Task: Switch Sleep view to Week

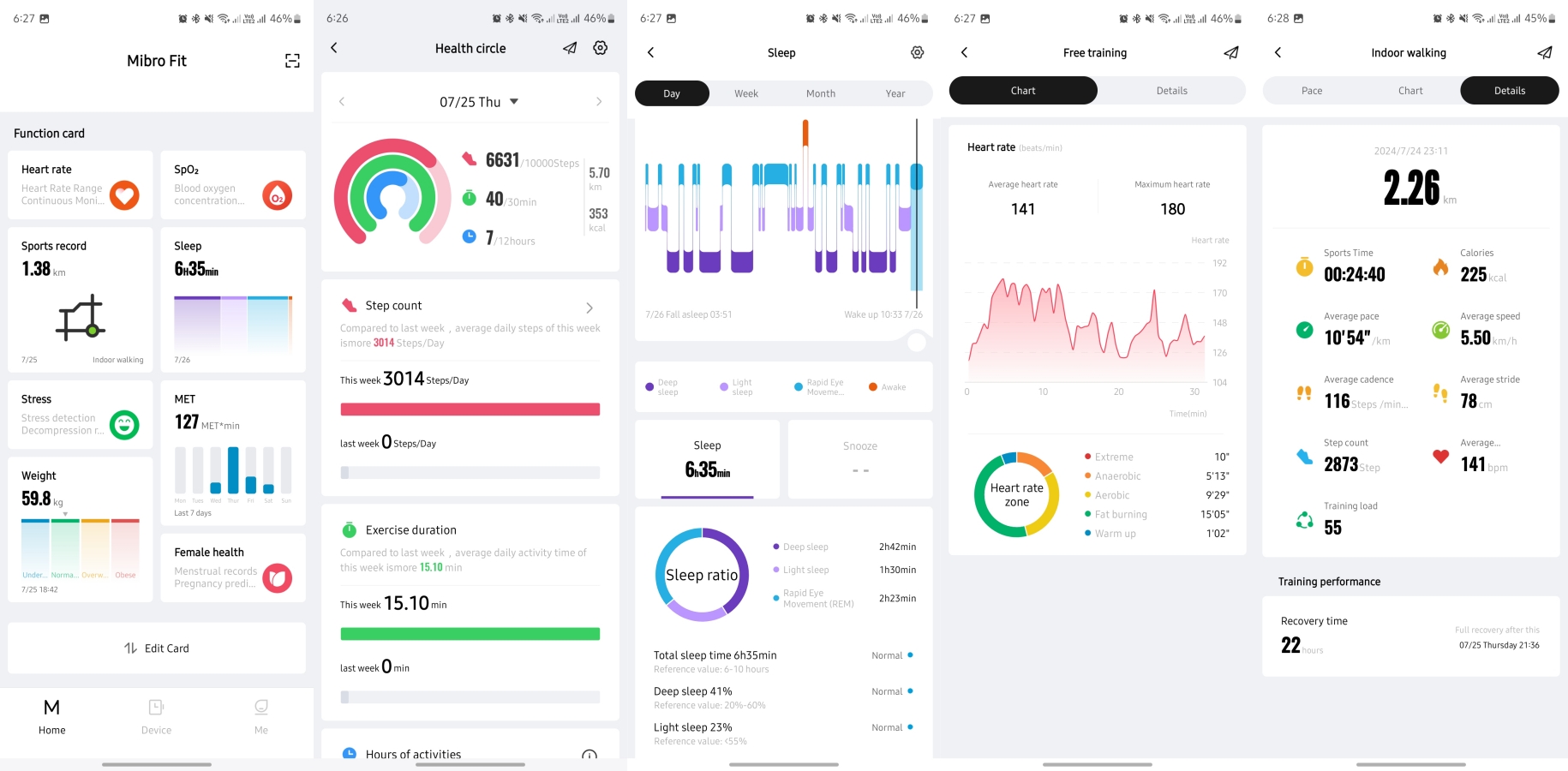Action: (x=746, y=93)
